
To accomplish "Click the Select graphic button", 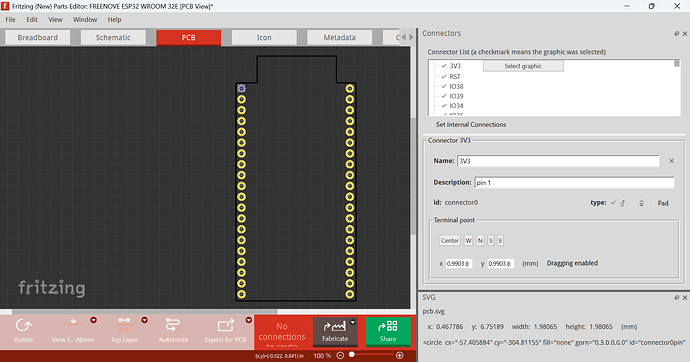I will pos(523,66).
